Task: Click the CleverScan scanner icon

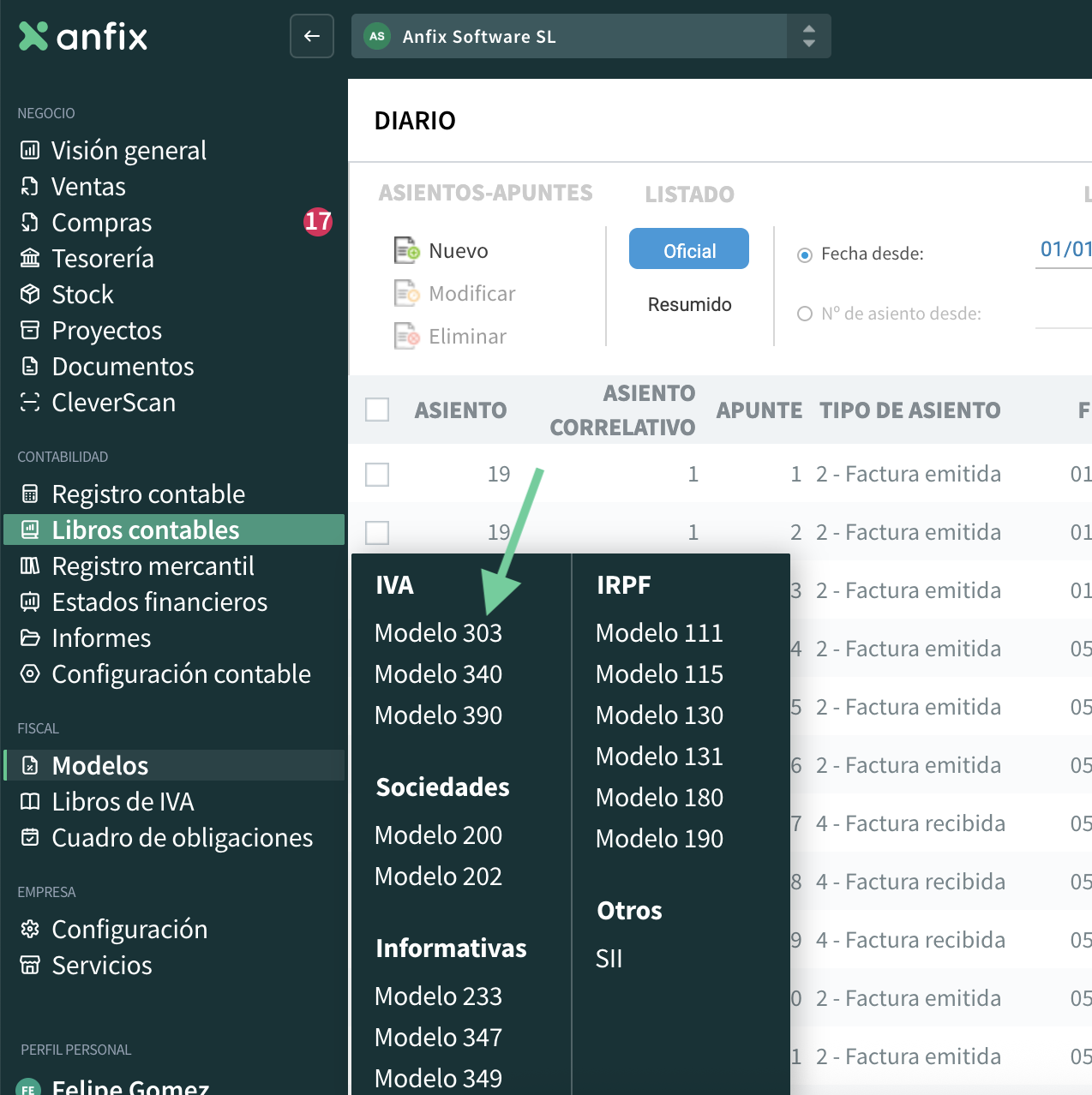Action: (30, 402)
